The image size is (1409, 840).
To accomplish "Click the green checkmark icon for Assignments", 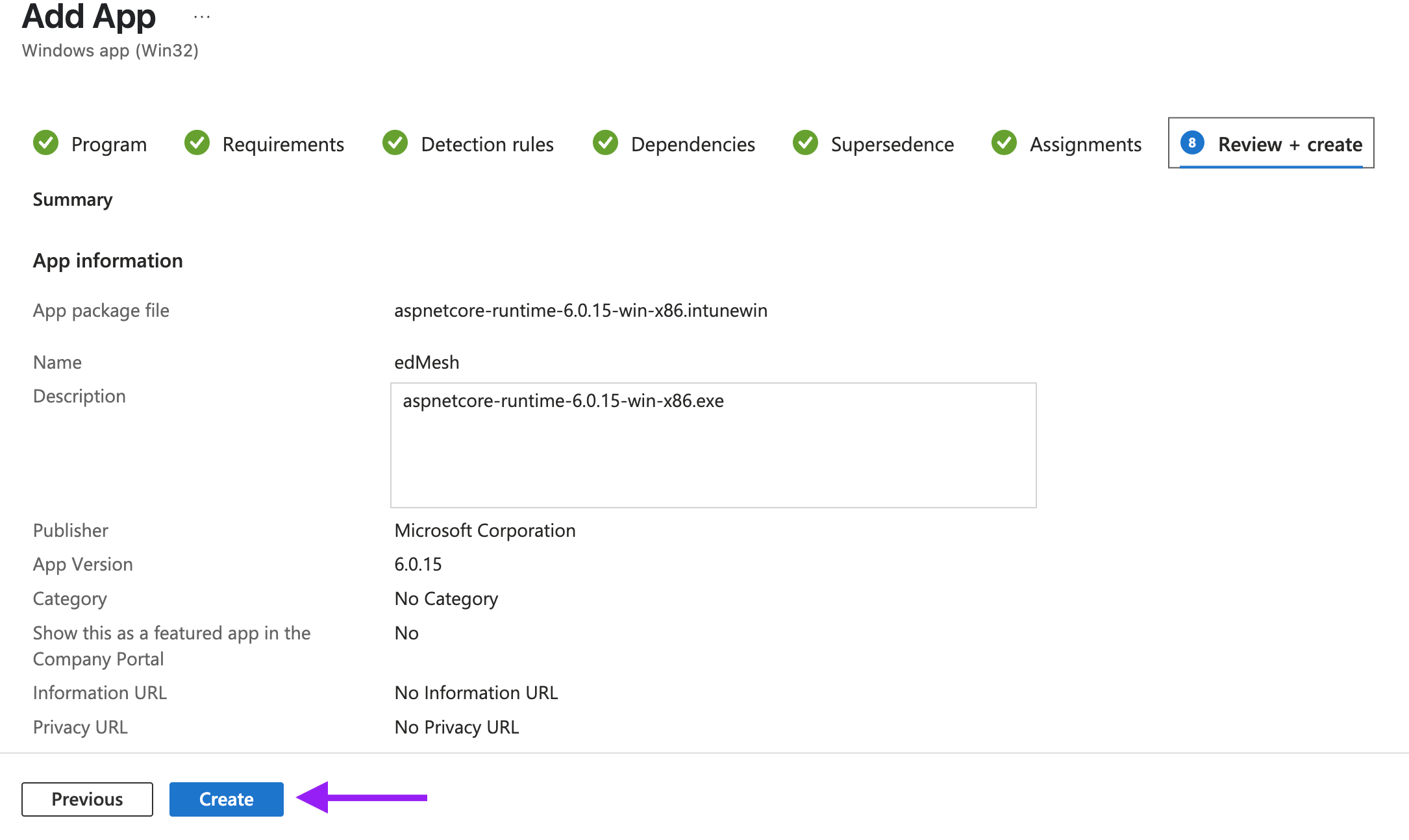I will [x=1004, y=143].
